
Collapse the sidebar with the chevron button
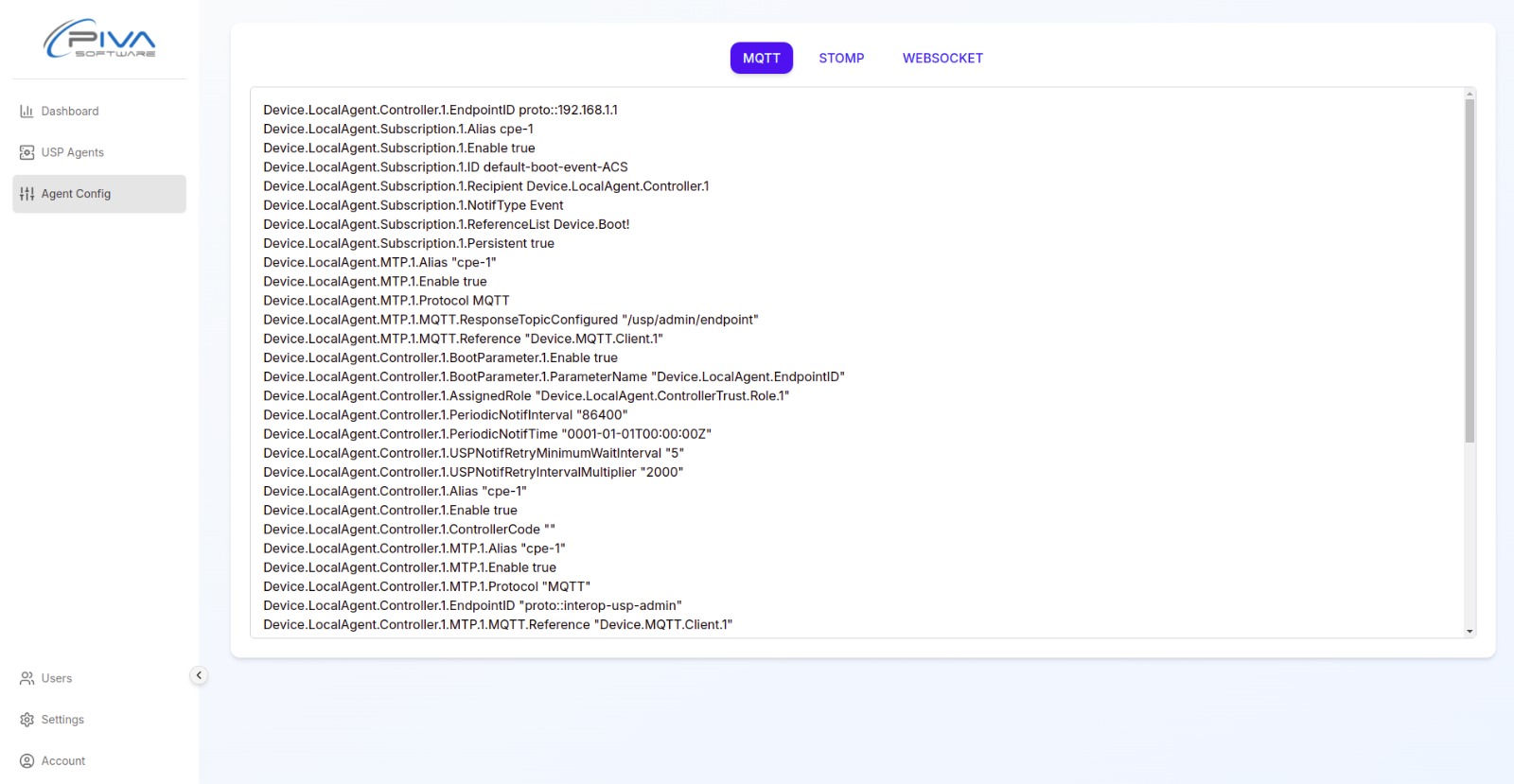point(199,675)
